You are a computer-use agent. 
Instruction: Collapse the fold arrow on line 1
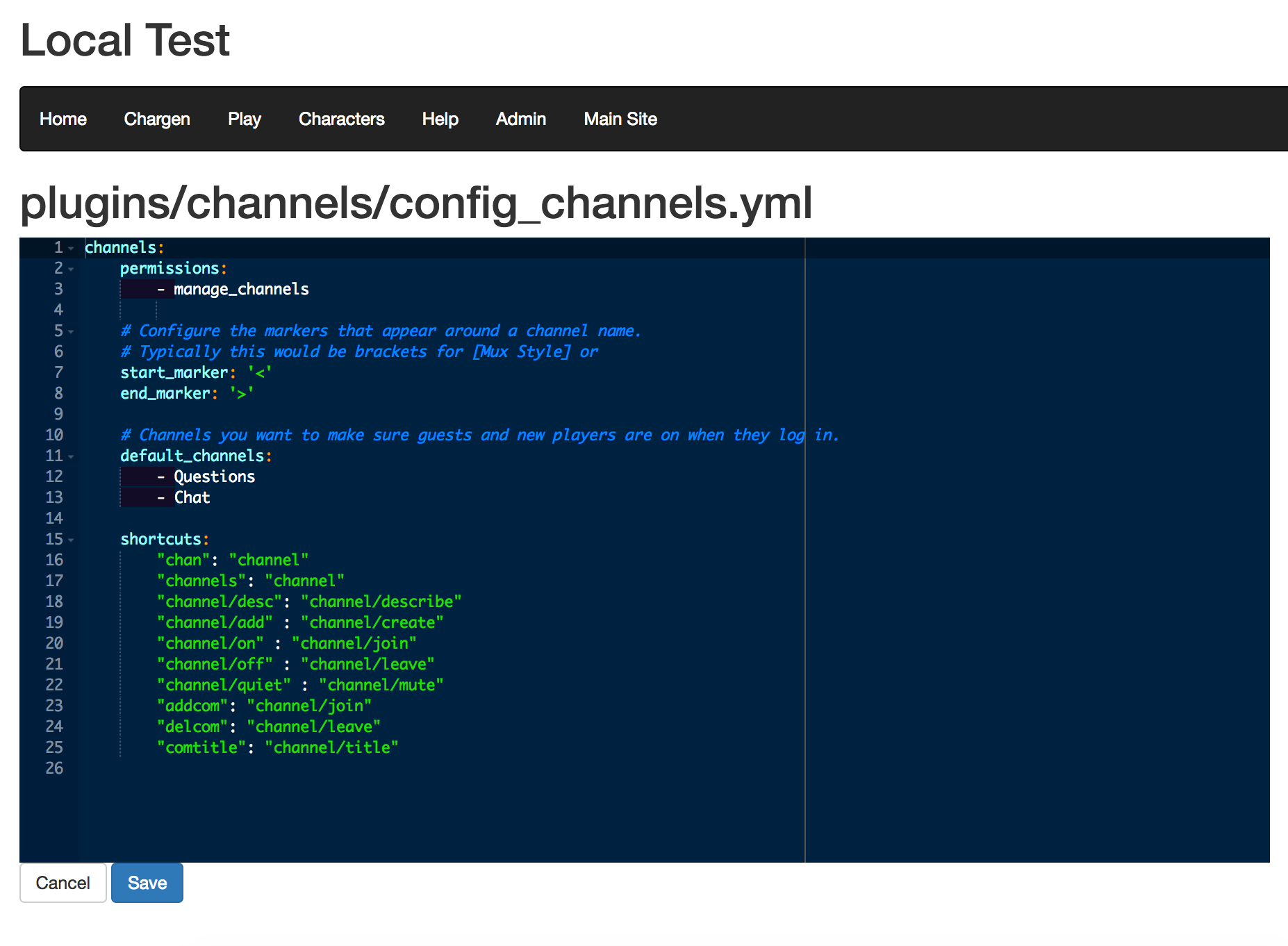pyautogui.click(x=71, y=248)
